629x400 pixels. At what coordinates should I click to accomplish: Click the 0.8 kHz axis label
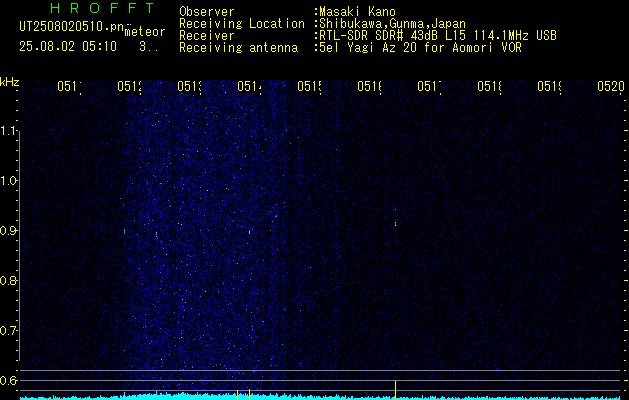tap(9, 280)
